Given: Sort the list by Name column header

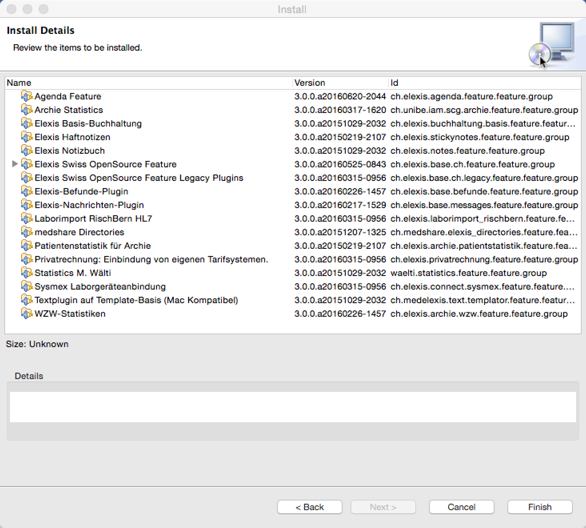Looking at the screenshot, I should [148, 83].
